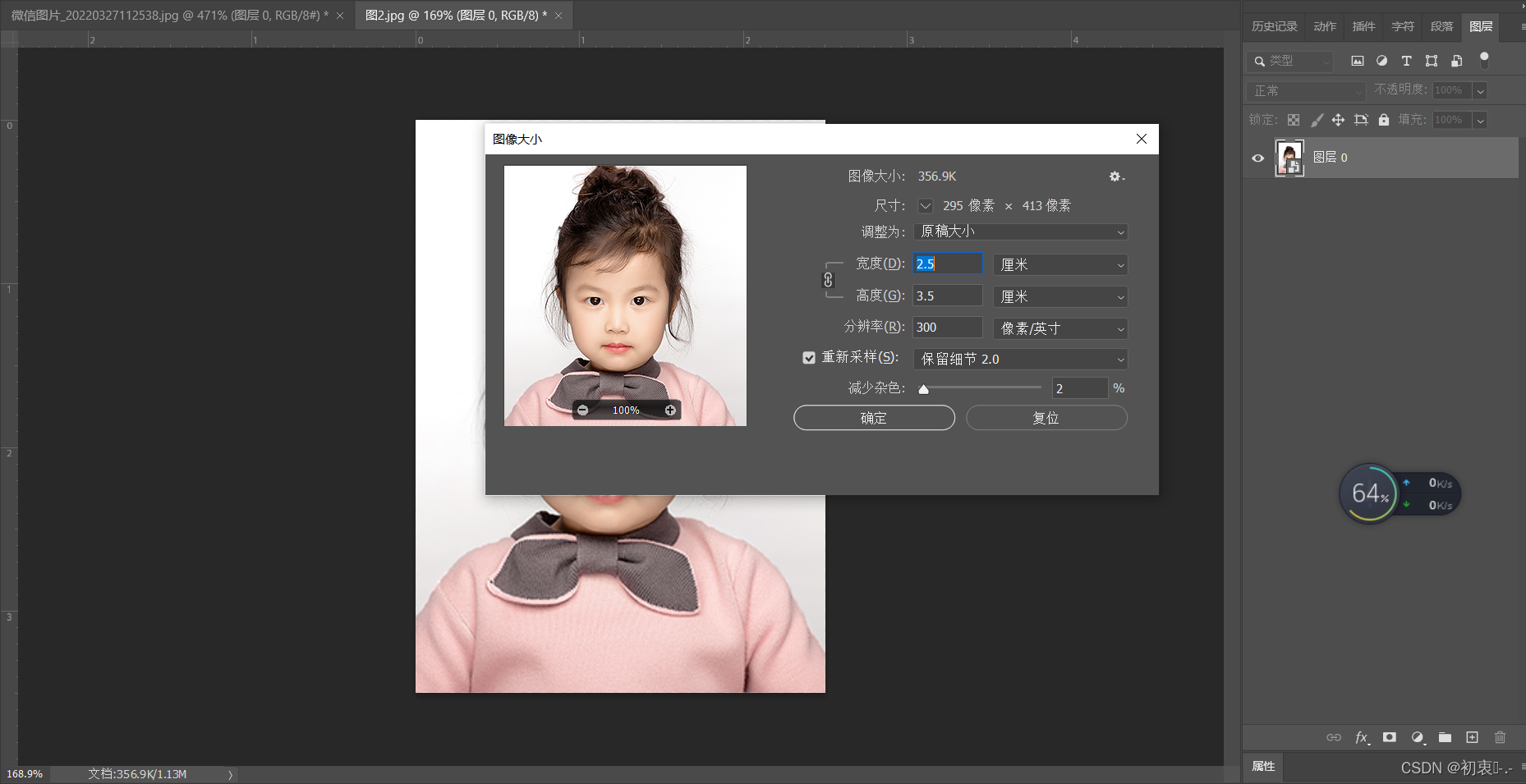
Task: Click the layers 不透明度 100% field
Action: 1451,90
